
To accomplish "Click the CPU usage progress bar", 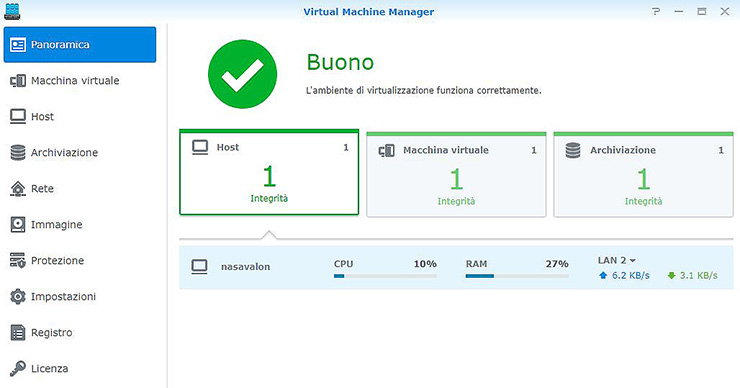I will (x=385, y=276).
